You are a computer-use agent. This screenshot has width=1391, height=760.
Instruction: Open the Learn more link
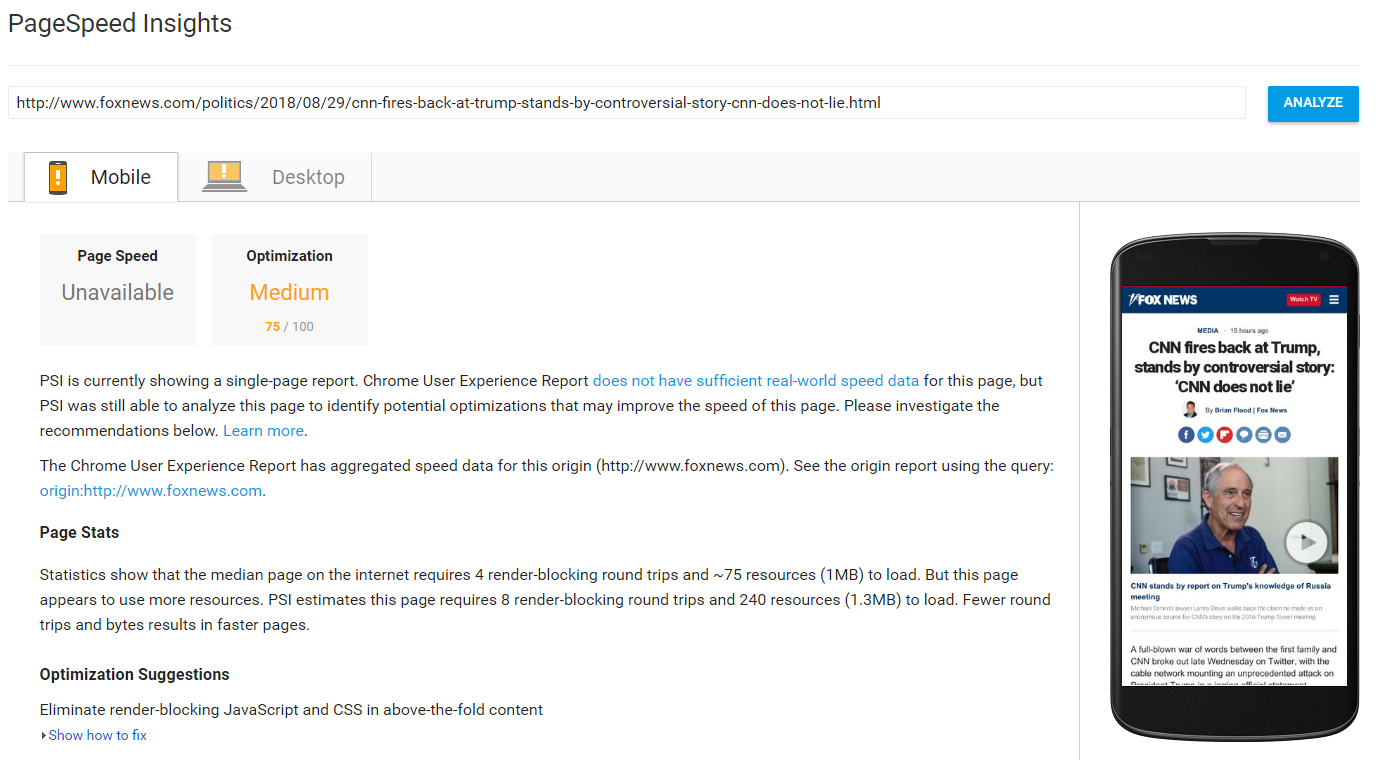[263, 431]
